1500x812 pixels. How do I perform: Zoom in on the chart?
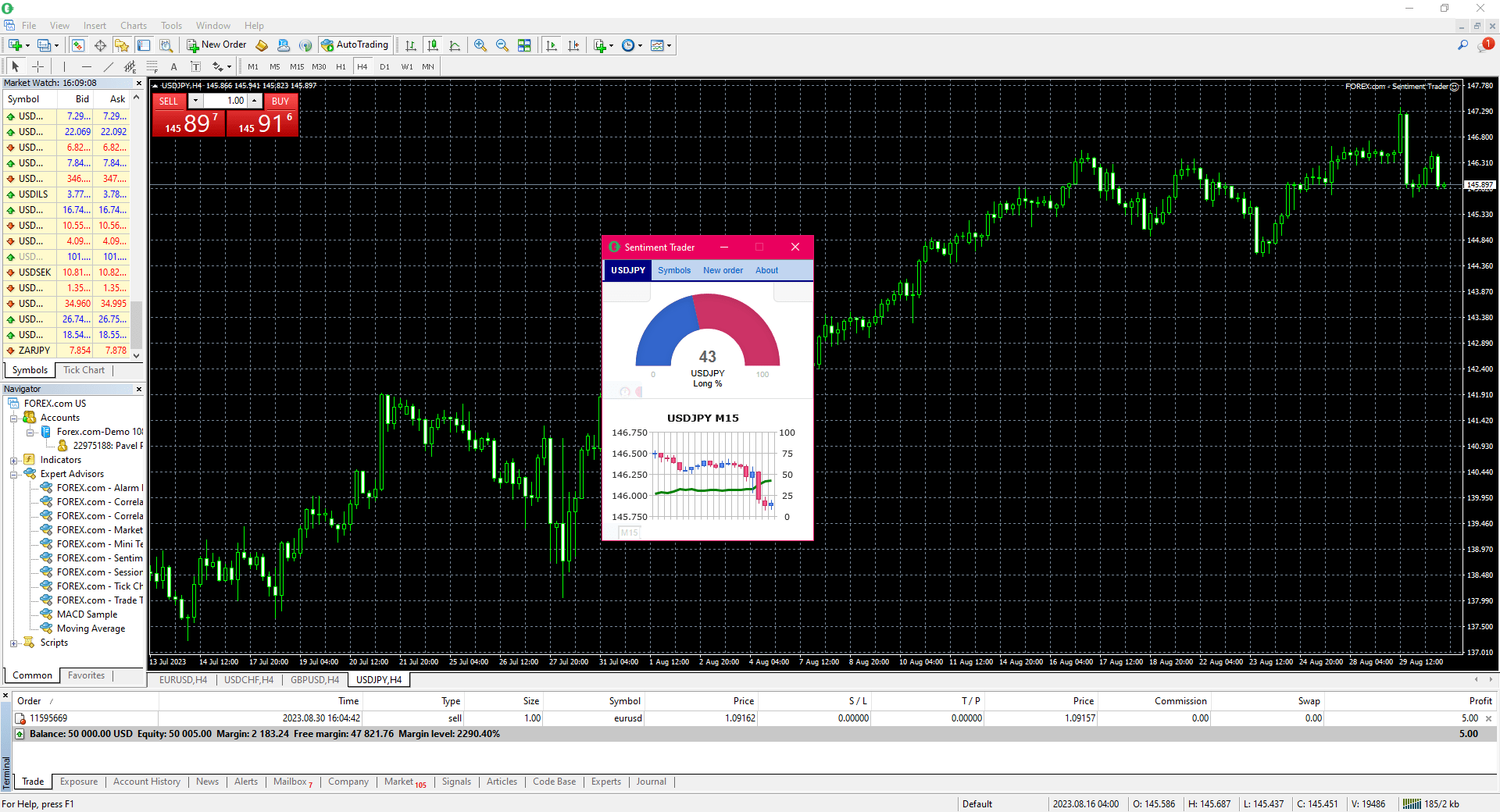(x=480, y=45)
